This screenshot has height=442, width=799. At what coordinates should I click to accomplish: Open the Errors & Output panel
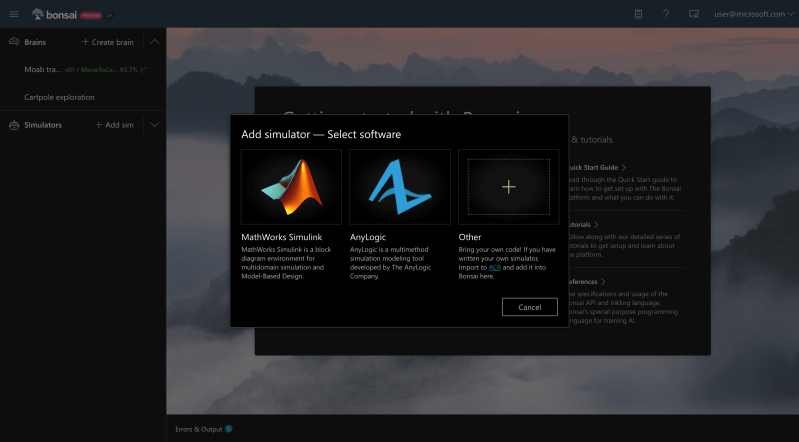click(x=199, y=429)
